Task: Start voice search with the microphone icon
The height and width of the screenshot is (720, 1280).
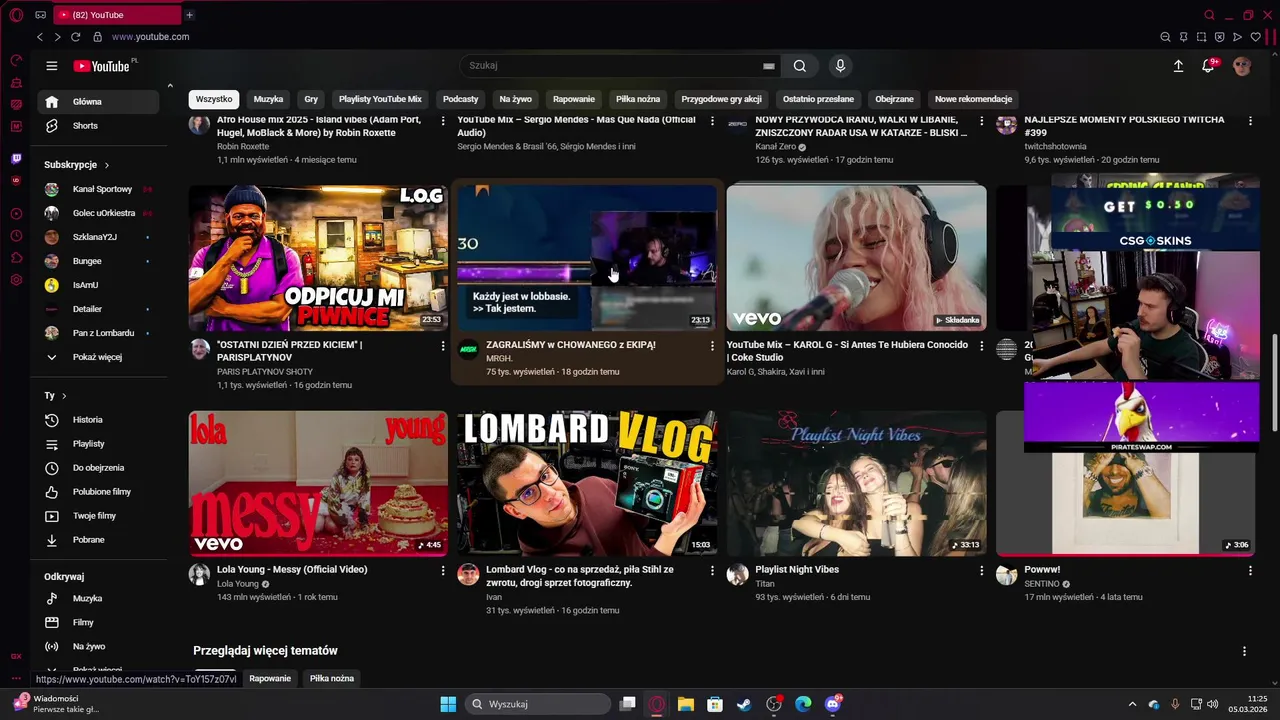Action: pyautogui.click(x=840, y=66)
